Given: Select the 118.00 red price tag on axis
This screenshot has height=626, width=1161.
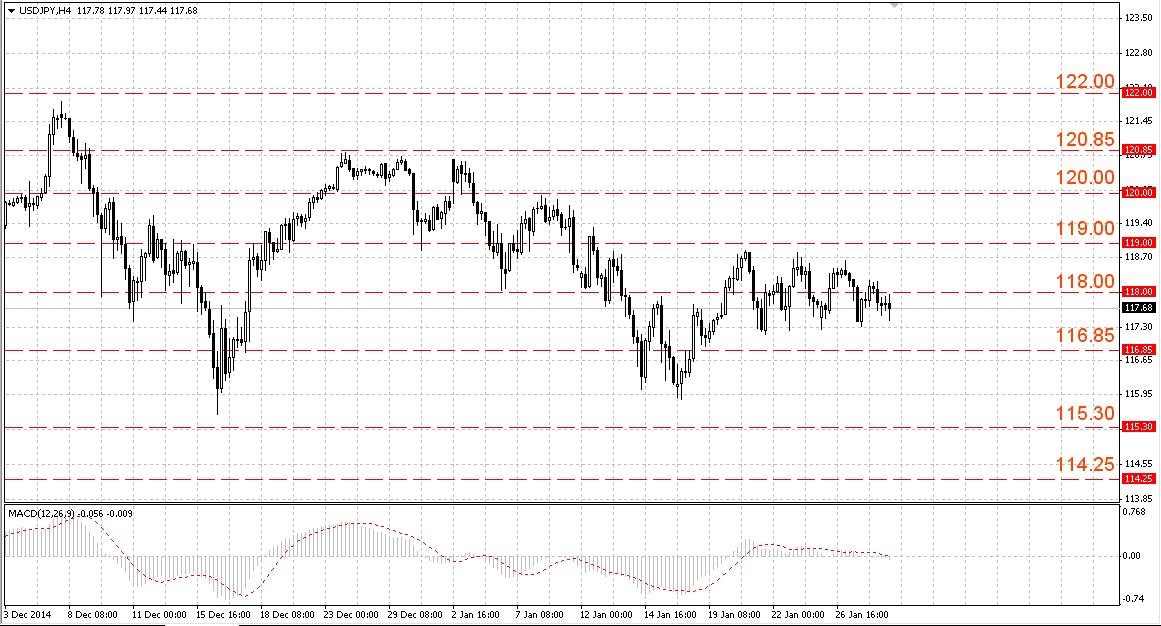Looking at the screenshot, I should pyautogui.click(x=1138, y=292).
